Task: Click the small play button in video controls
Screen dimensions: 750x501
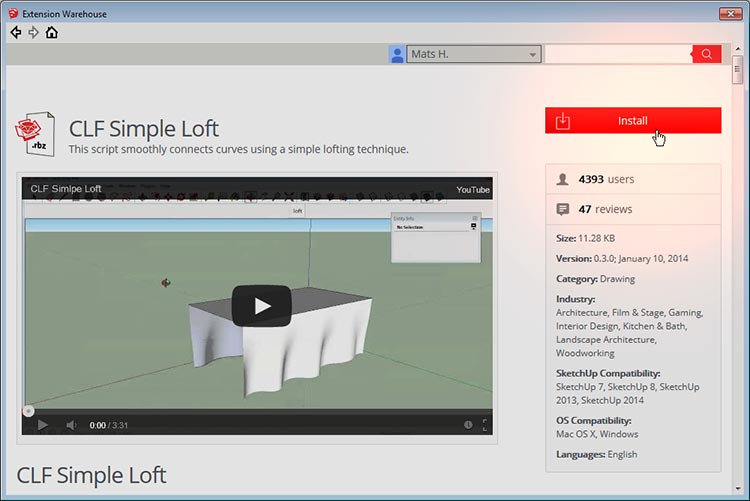Action: point(43,425)
